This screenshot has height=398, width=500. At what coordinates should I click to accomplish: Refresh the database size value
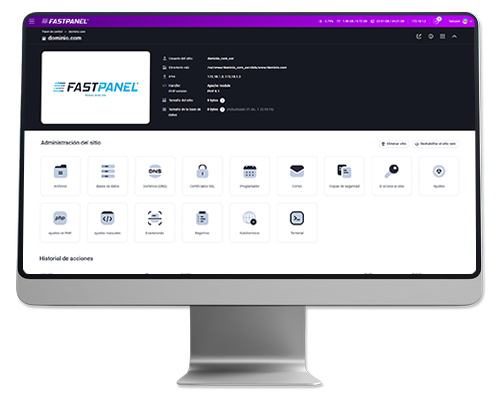[222, 109]
